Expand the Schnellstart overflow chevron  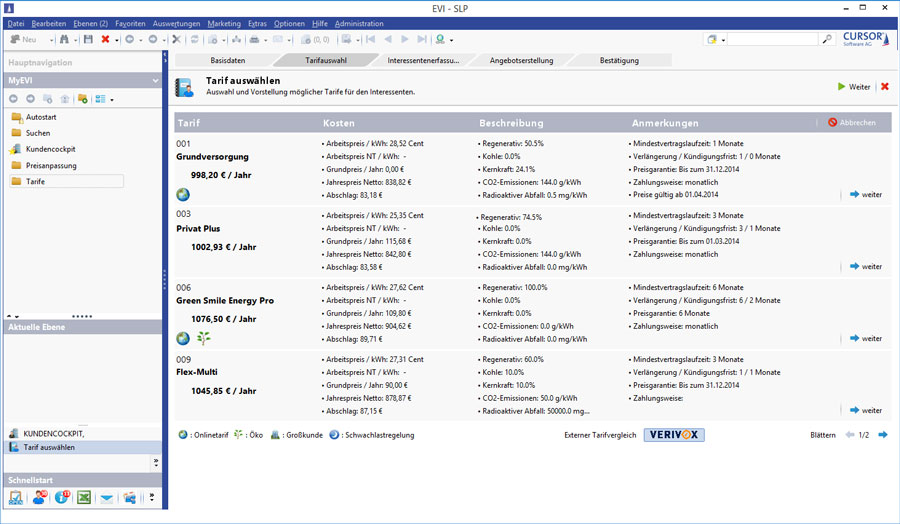point(152,497)
